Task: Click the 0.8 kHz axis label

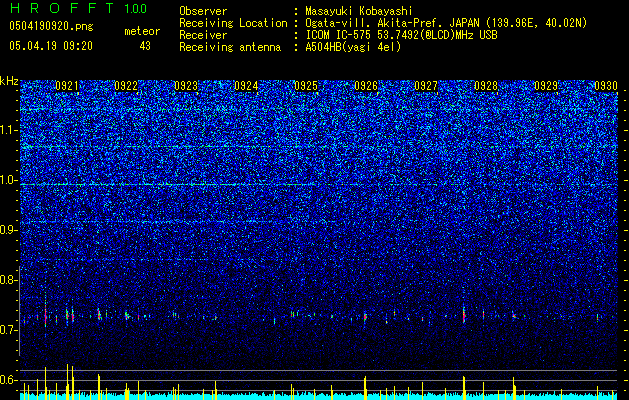Action: [x=8, y=280]
